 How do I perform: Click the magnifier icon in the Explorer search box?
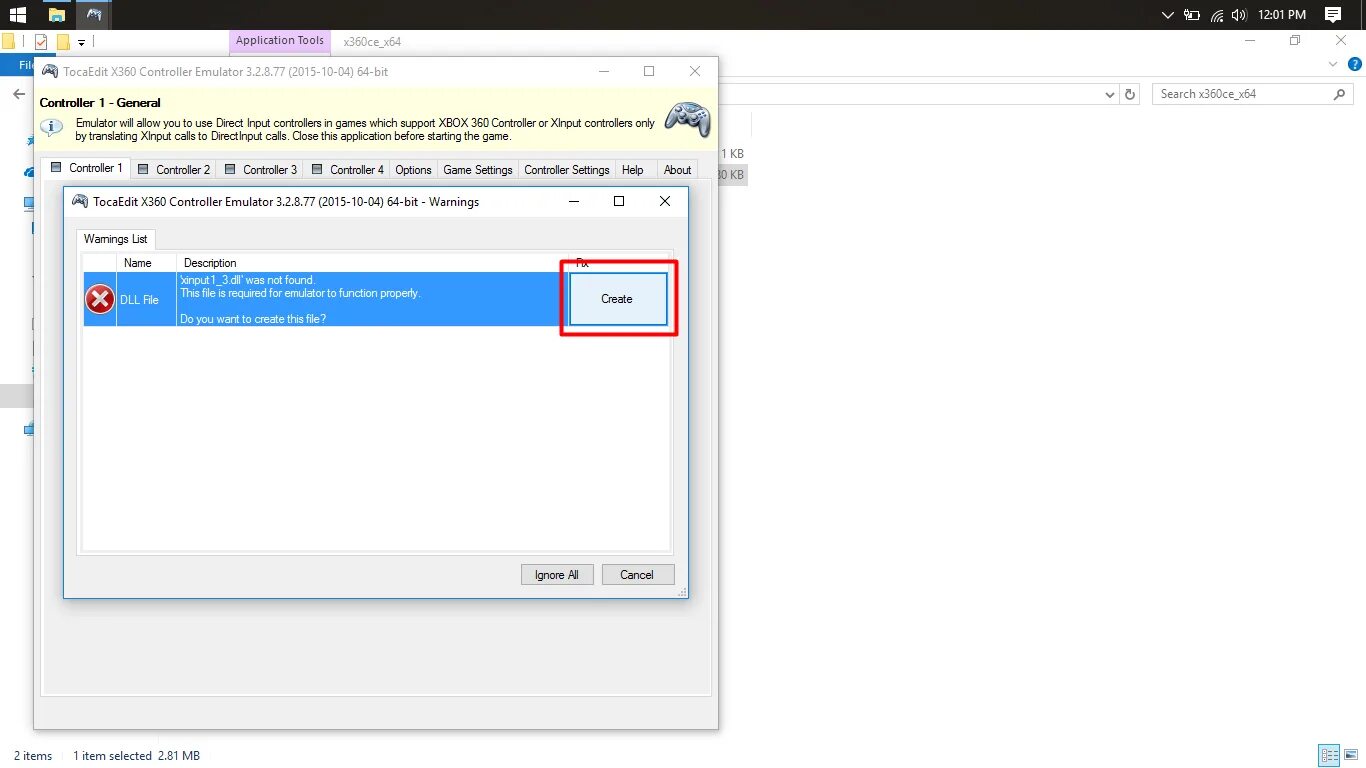[x=1340, y=94]
